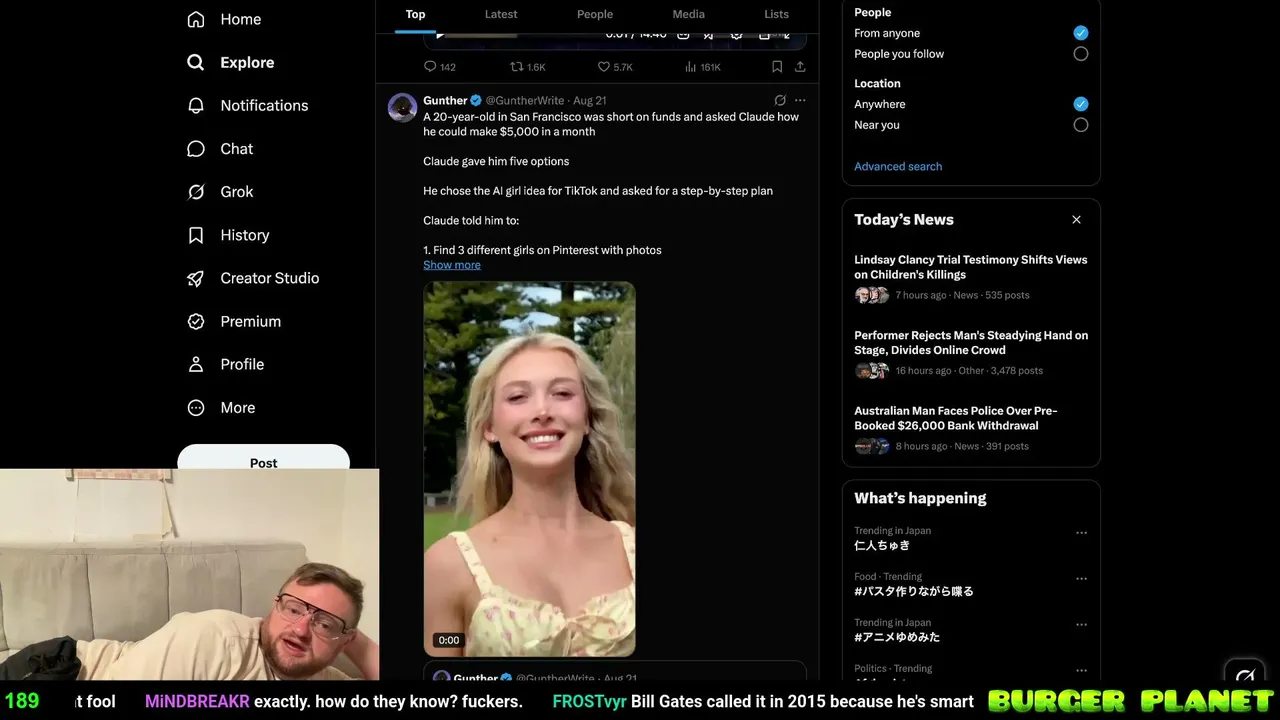This screenshot has width=1280, height=720.
Task: Open the Aug 21 timestamp link
Action: tap(590, 101)
